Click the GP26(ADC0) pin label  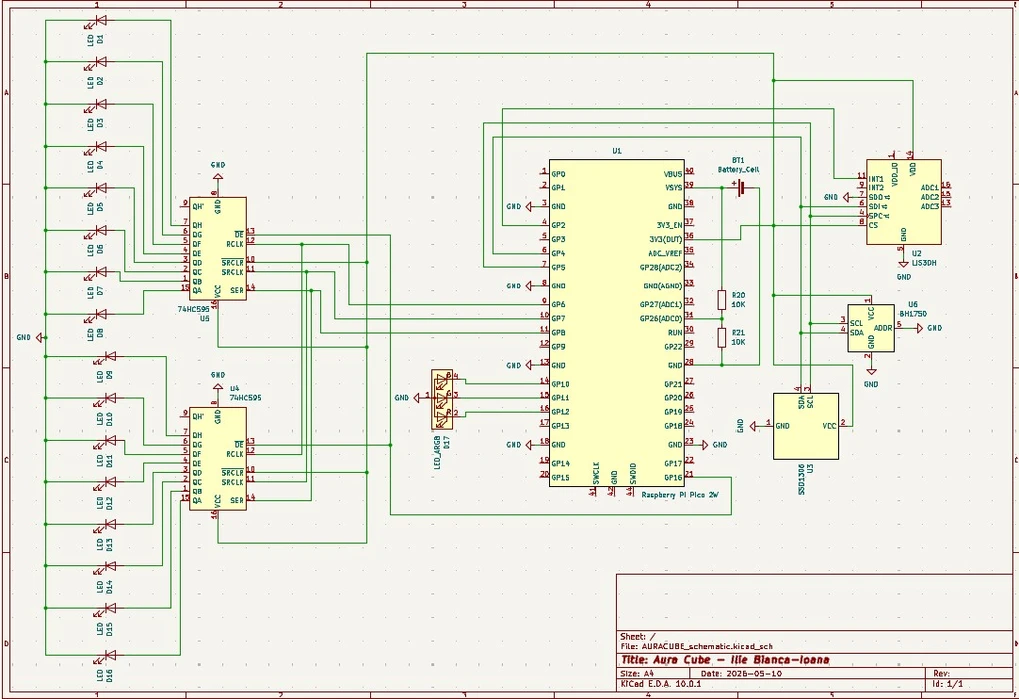pos(662,318)
